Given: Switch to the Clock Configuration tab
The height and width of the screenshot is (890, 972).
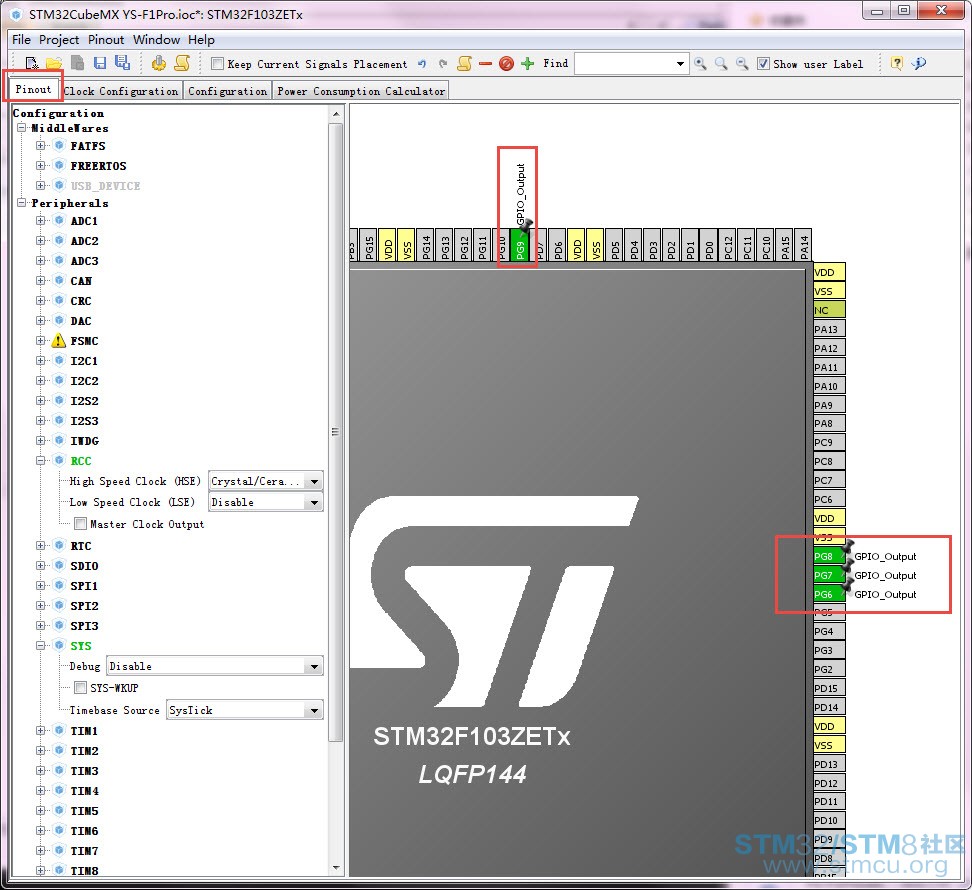Looking at the screenshot, I should 121,91.
